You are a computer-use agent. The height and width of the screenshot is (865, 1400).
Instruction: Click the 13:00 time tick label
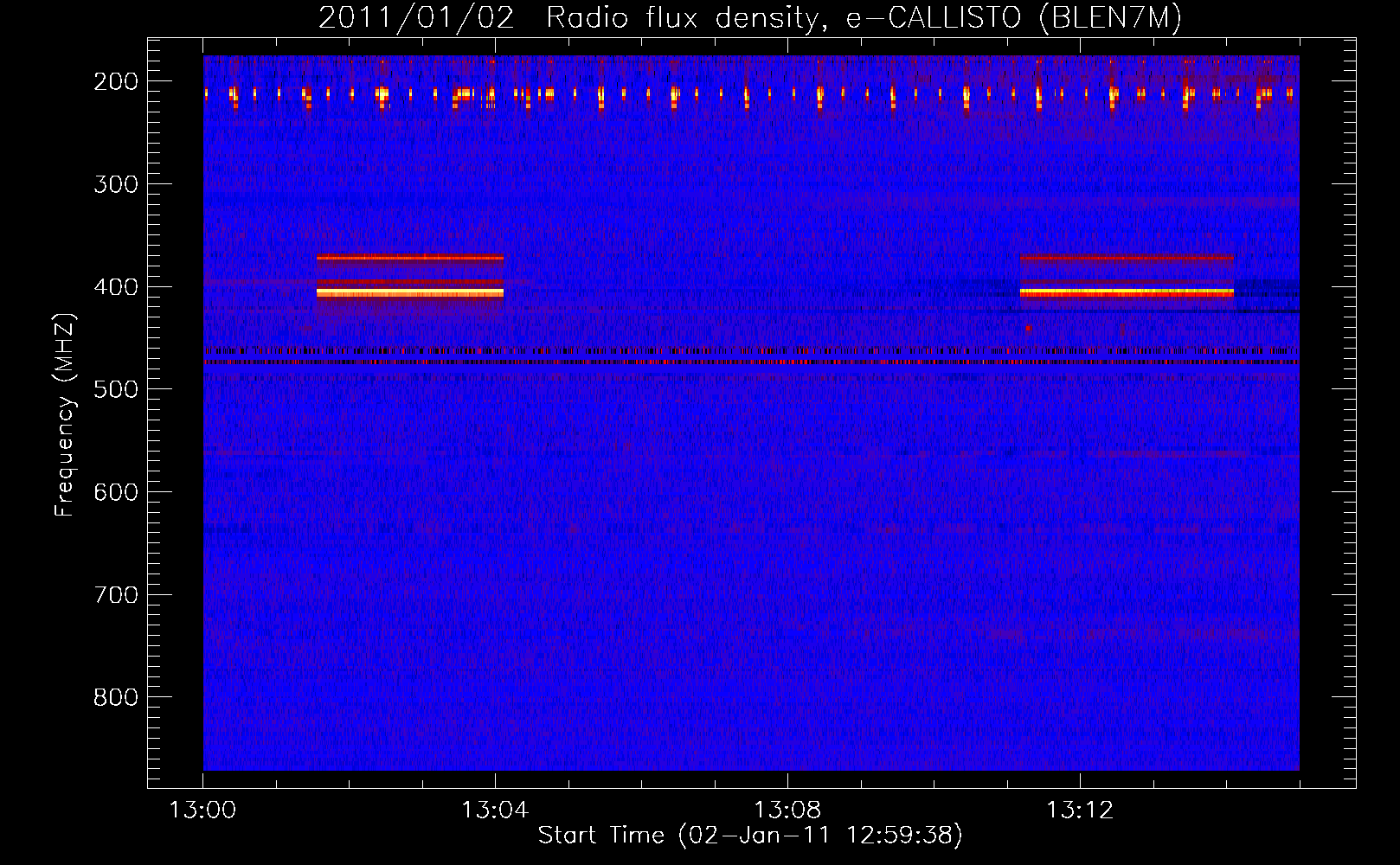click(202, 811)
